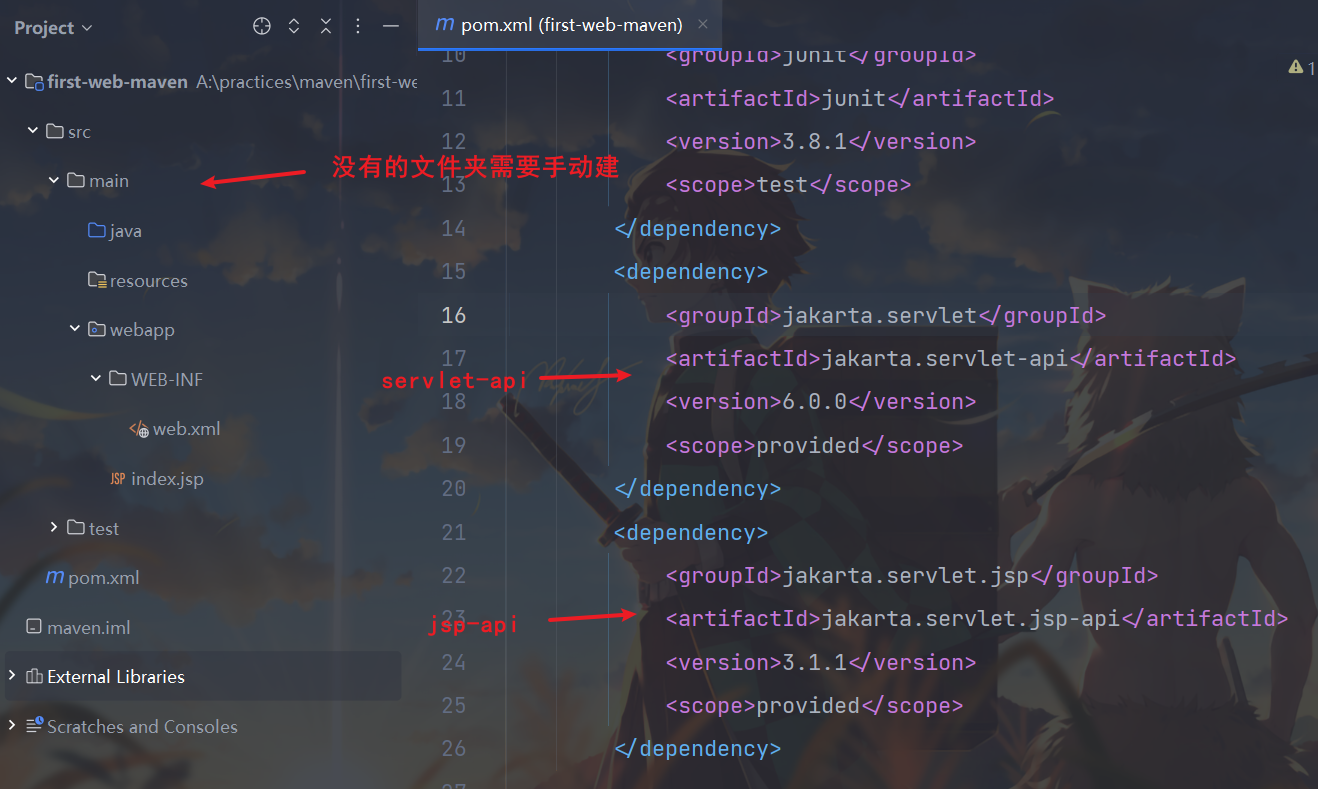1318x789 pixels.
Task: Collapse the WEB-INF folder node
Action: pyautogui.click(x=96, y=379)
